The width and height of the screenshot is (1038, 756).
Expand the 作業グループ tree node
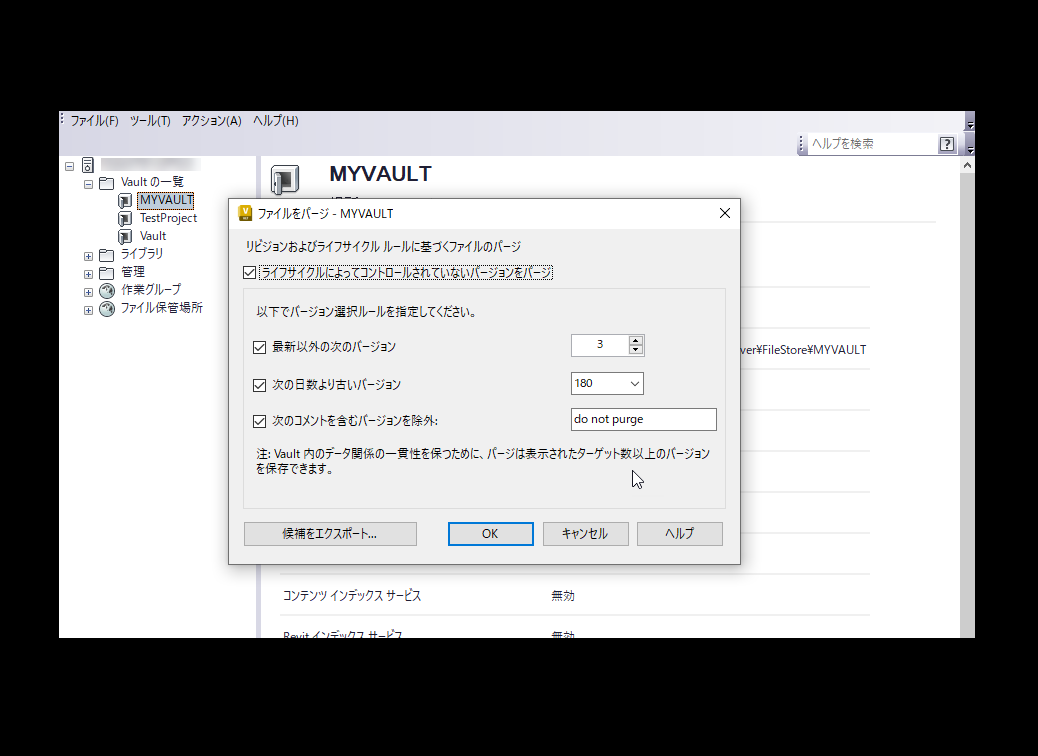click(x=88, y=292)
